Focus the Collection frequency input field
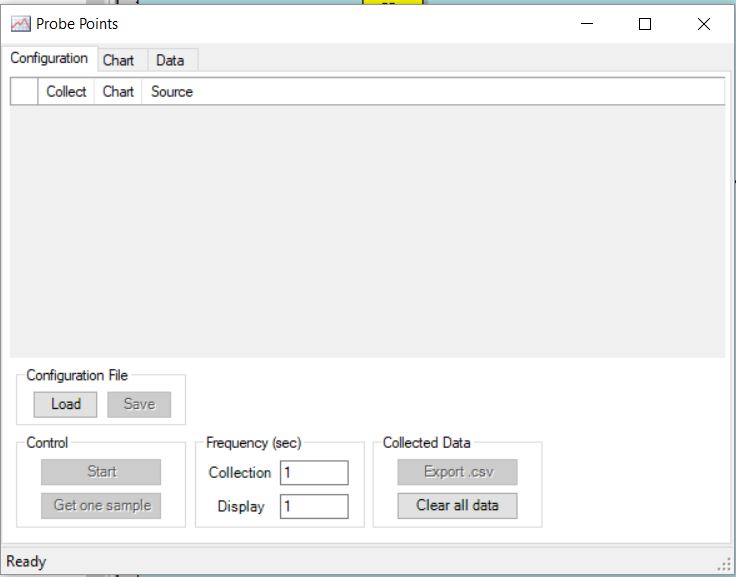This screenshot has width=736, height=577. pyautogui.click(x=314, y=472)
